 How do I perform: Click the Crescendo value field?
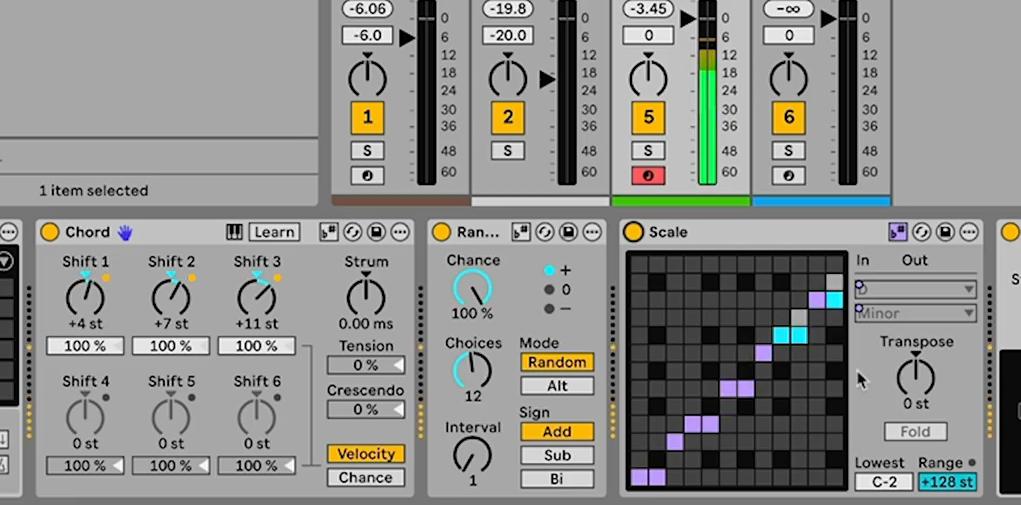(366, 409)
